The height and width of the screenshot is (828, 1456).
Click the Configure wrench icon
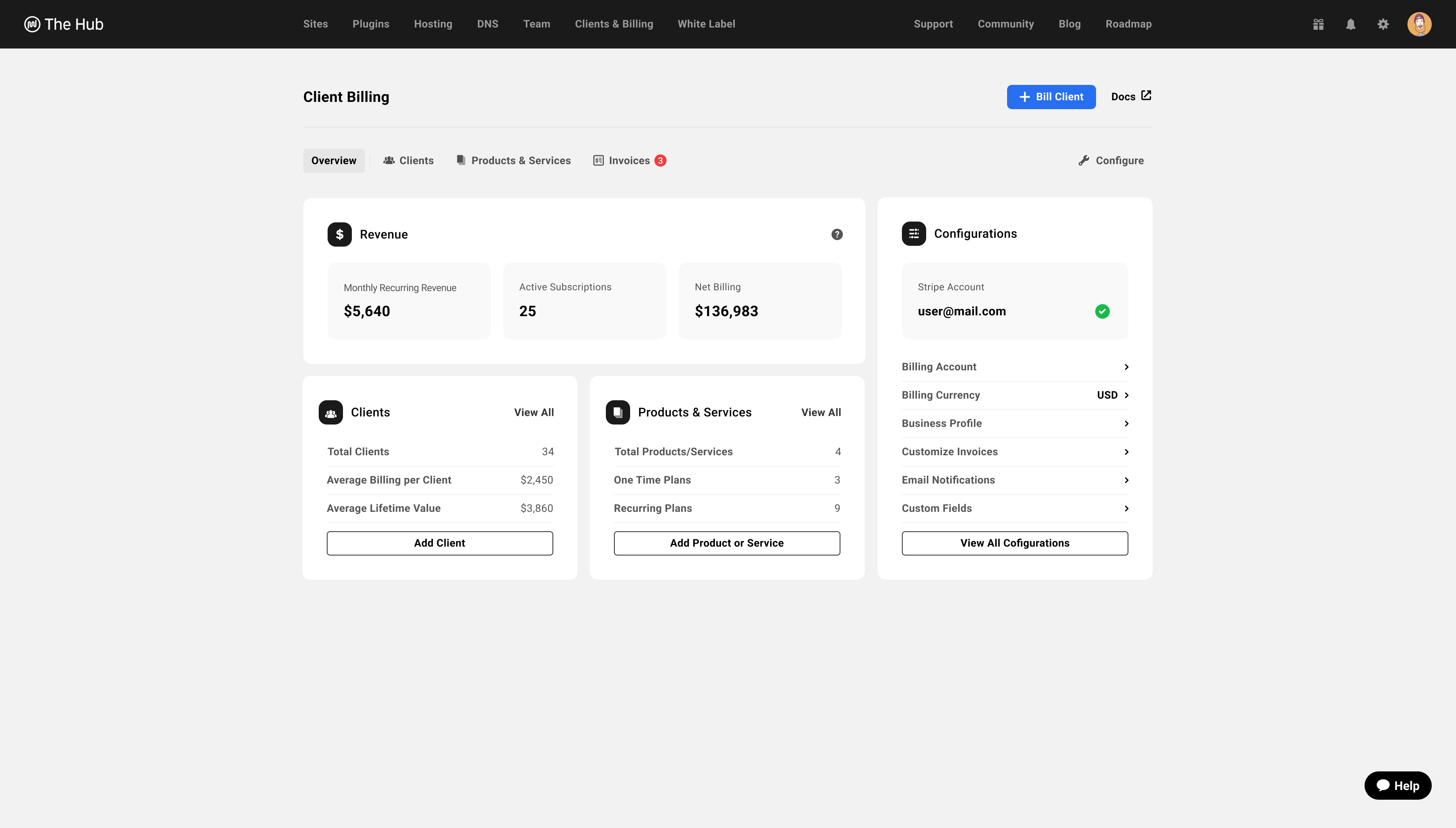(1084, 161)
